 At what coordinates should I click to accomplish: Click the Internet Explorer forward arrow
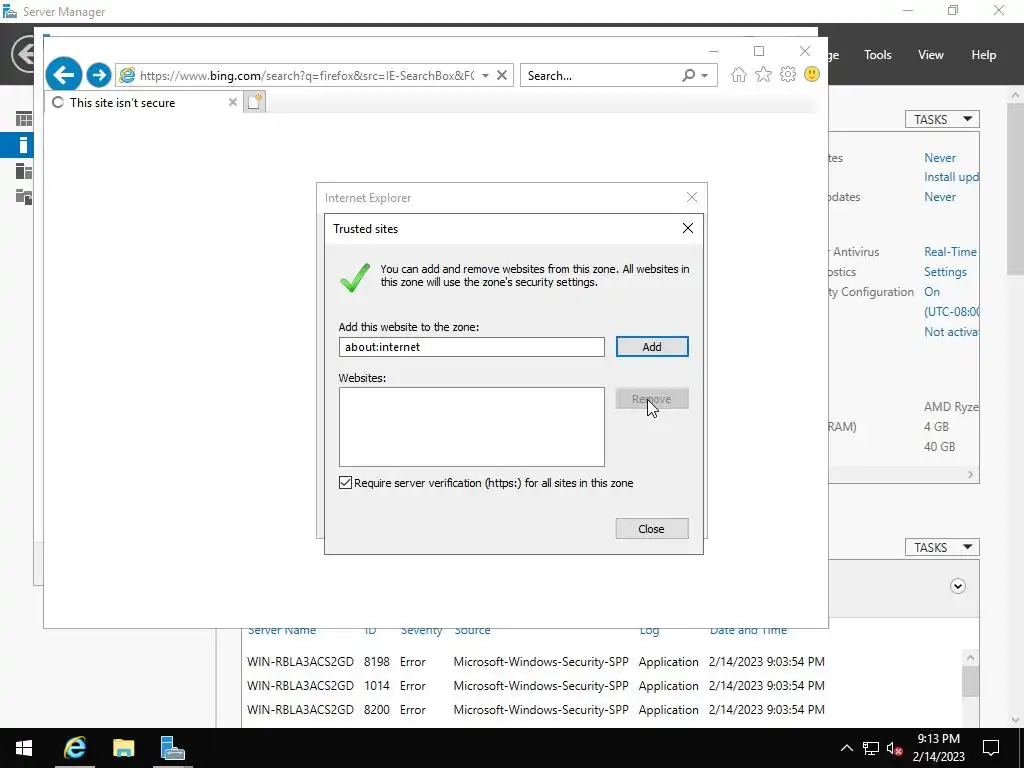(99, 75)
